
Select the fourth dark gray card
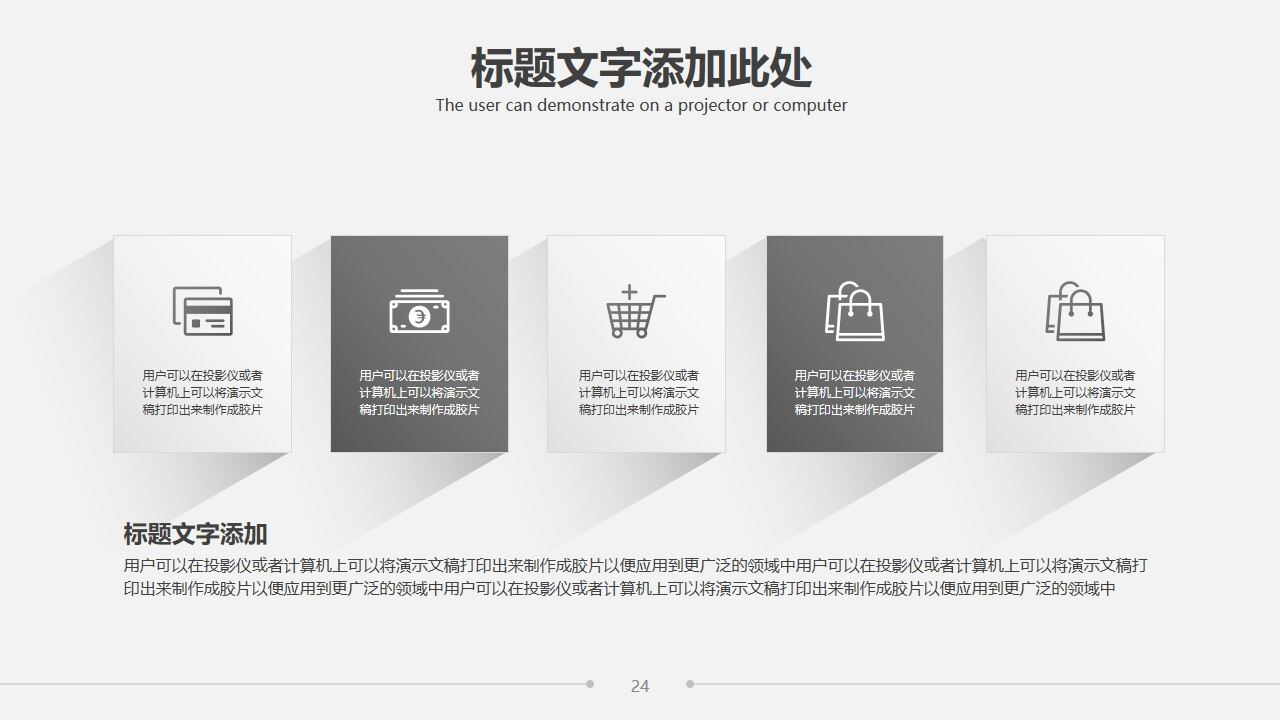855,343
